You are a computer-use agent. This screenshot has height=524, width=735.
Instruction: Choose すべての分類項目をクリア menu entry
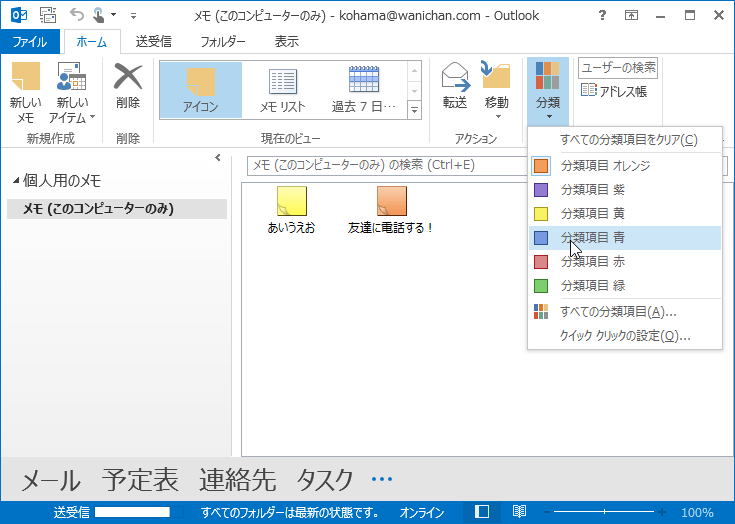coord(625,140)
